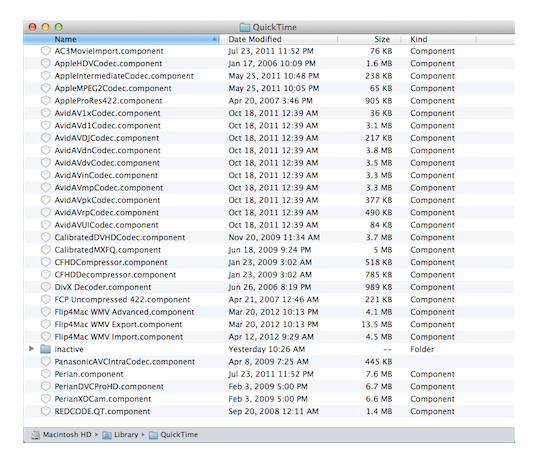Viewport: 538px width, 463px height.
Task: Zoom the QuickTime window with green button
Action: click(x=59, y=27)
